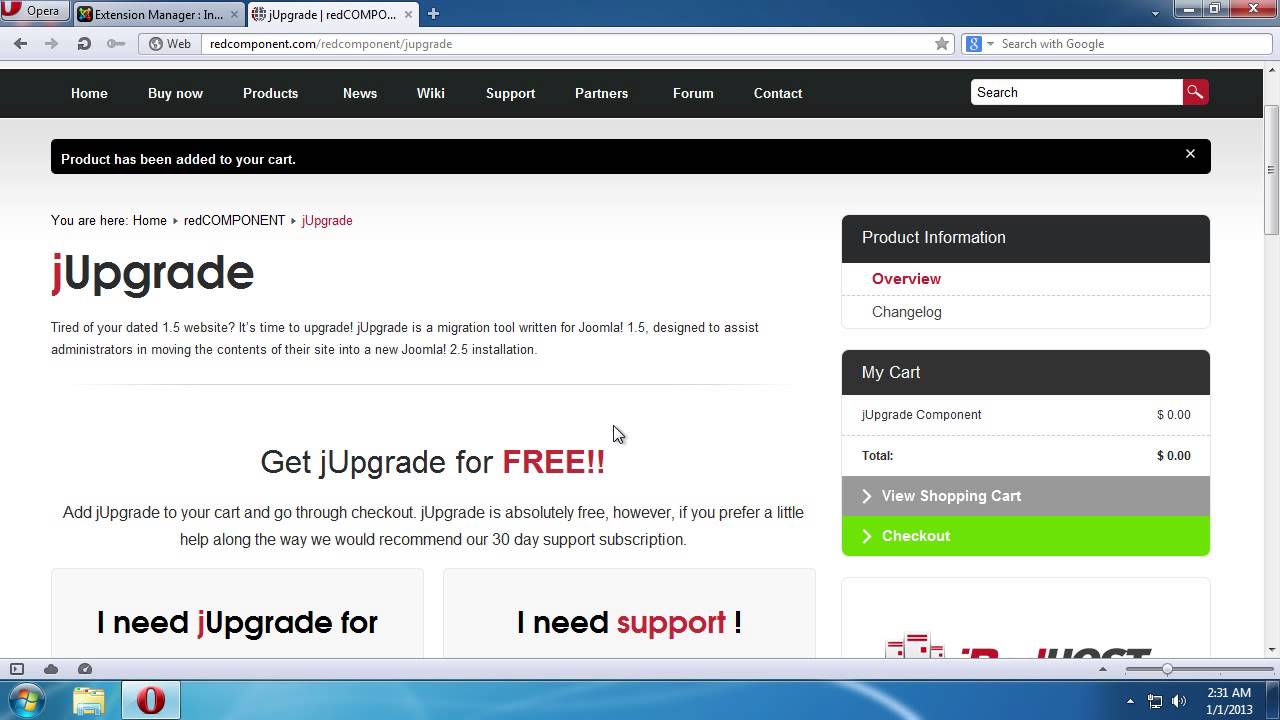Open the Buy now menu item
The width and height of the screenshot is (1280, 720).
pyautogui.click(x=175, y=93)
